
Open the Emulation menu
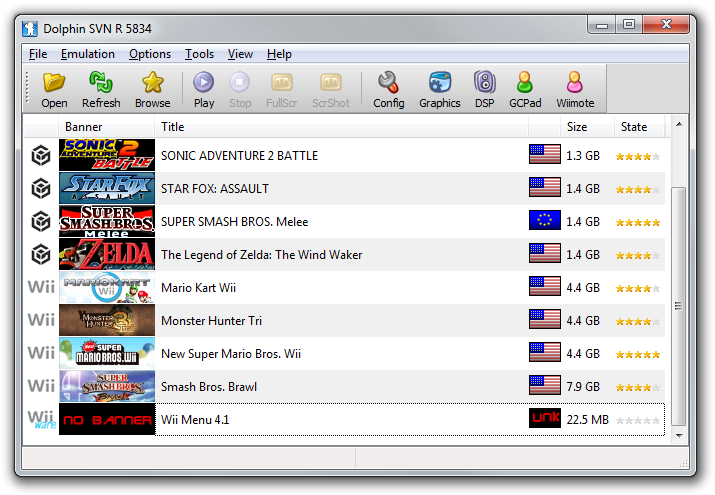(87, 54)
